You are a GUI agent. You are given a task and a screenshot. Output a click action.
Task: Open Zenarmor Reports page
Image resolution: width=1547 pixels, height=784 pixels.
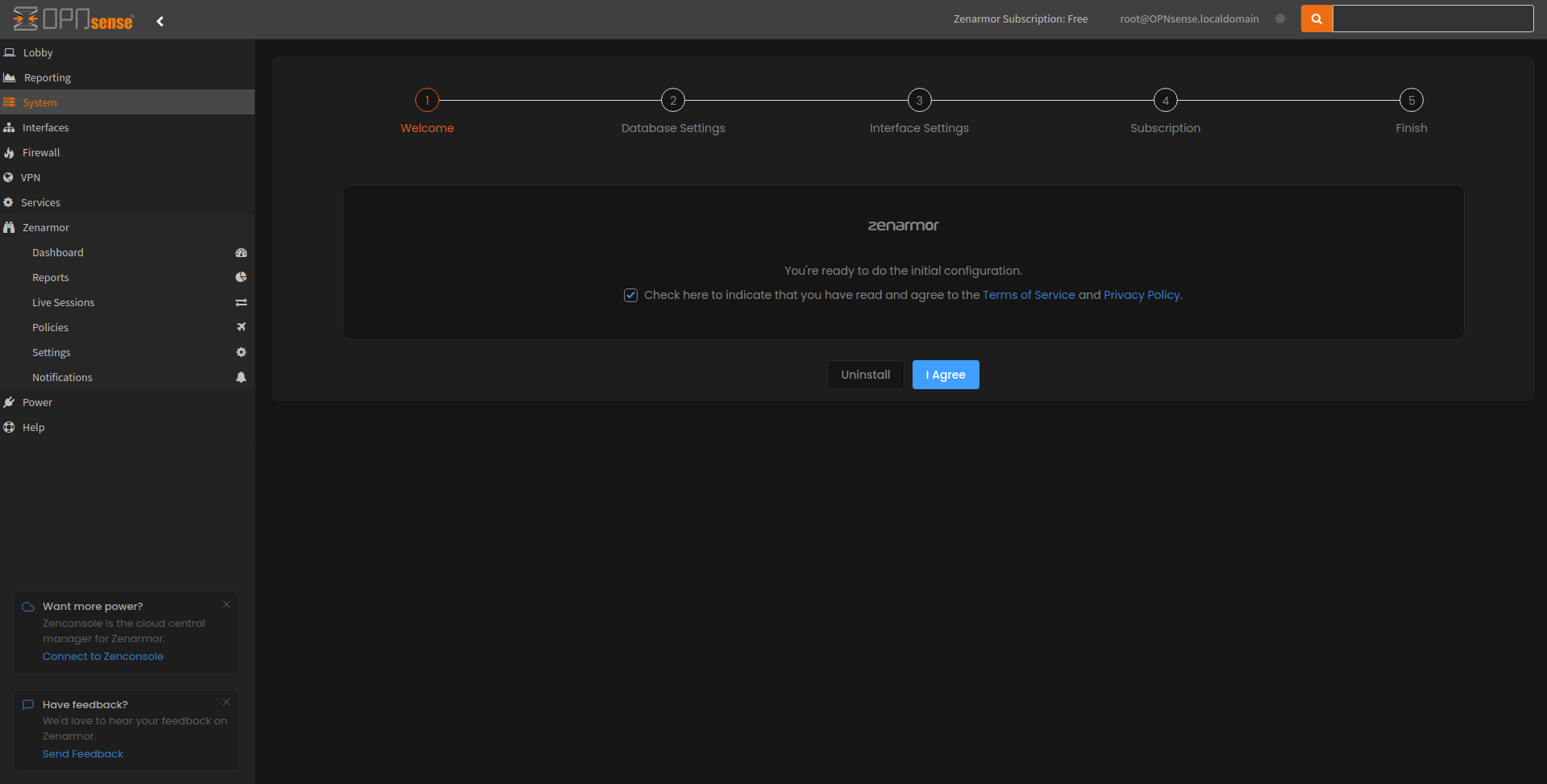127,277
